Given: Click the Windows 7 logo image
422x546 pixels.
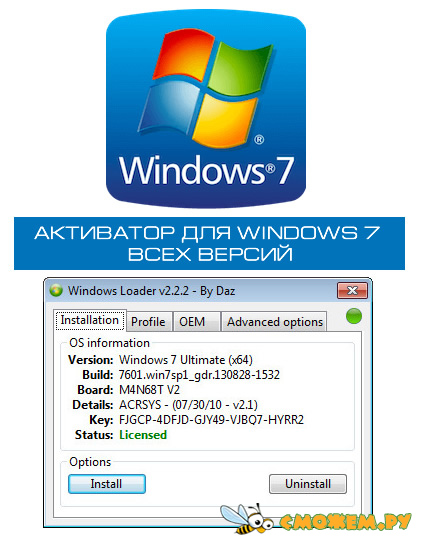Looking at the screenshot, I should pos(206,109).
